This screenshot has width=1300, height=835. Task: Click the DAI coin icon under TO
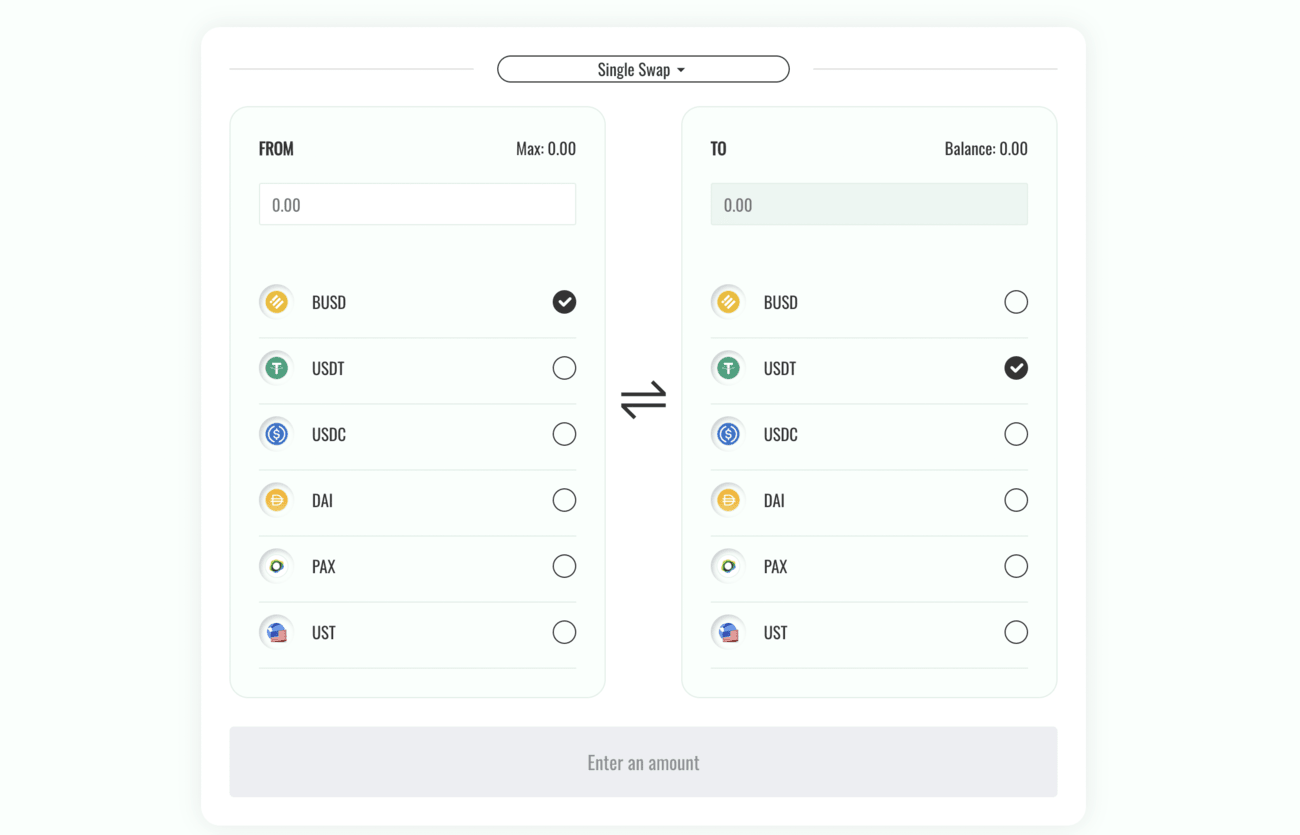pyautogui.click(x=728, y=500)
